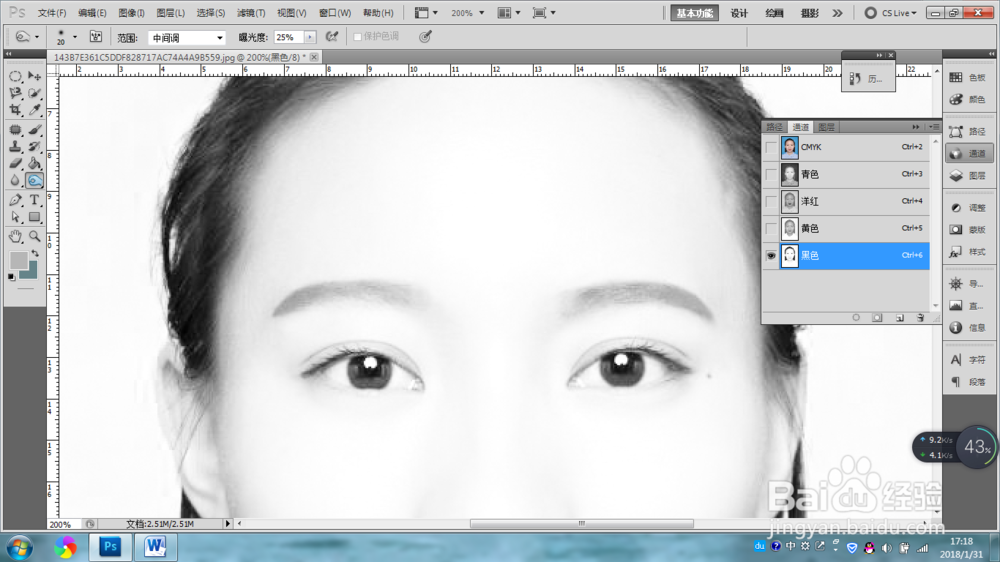The image size is (1000, 562).
Task: Open 图像(I) menu
Action: pos(131,13)
